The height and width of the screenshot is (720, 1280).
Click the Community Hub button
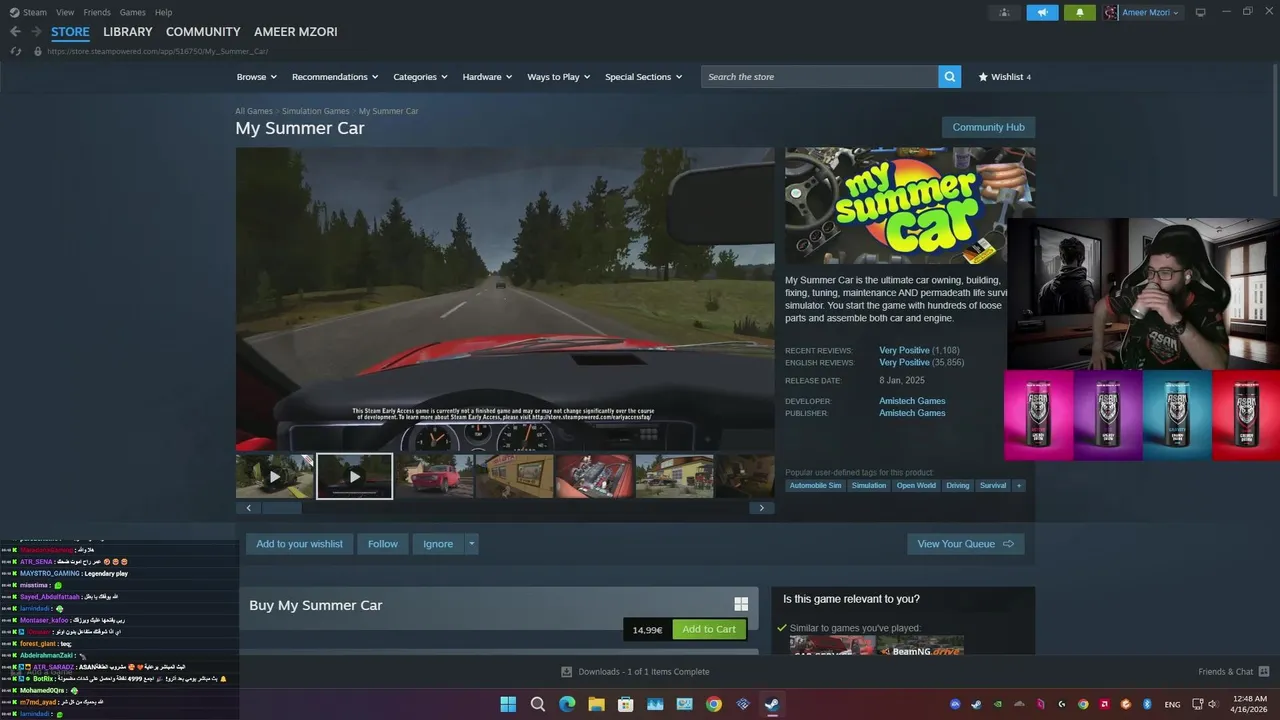tap(988, 127)
